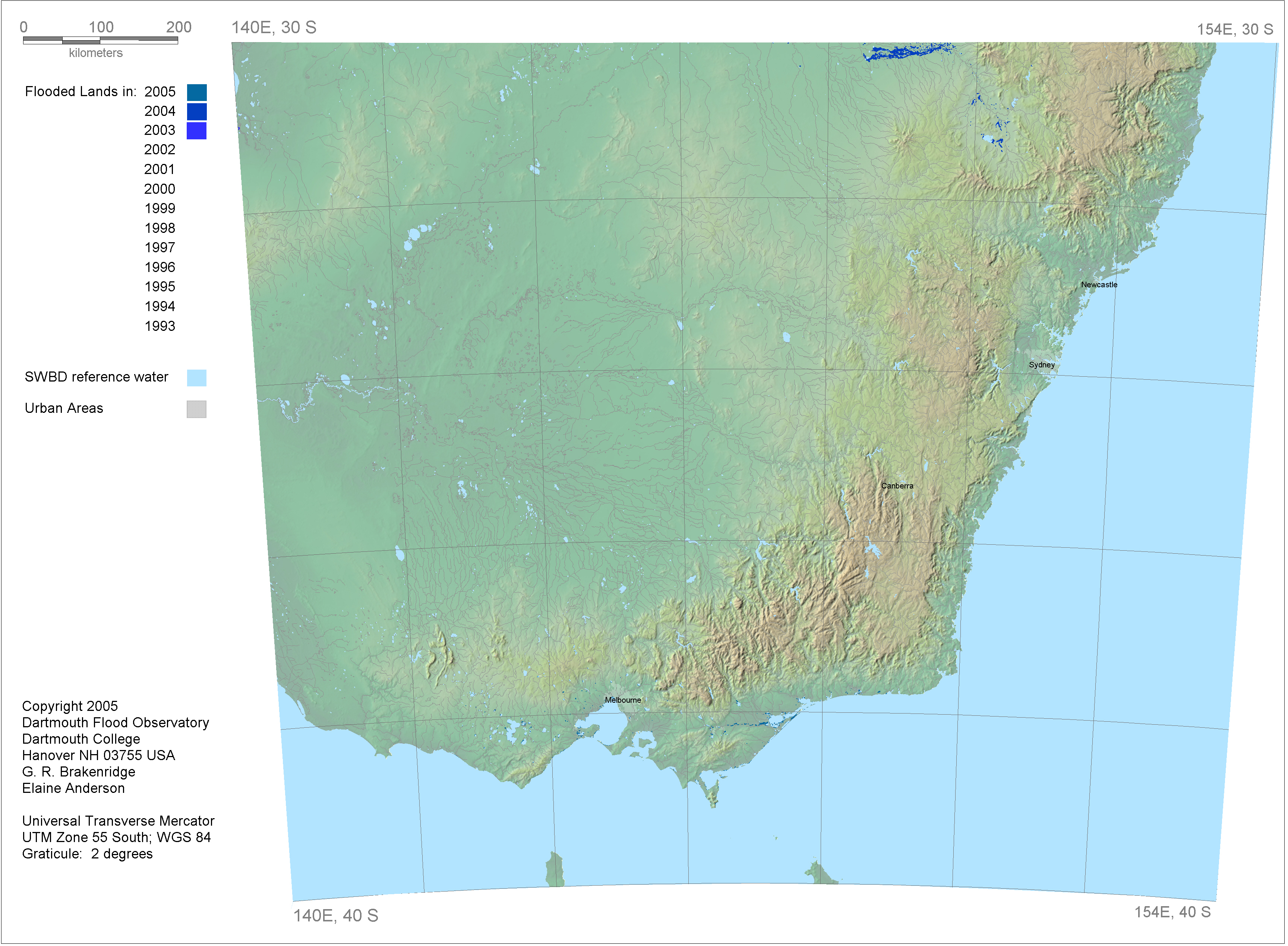Click the kilometers scale bar

[x=100, y=41]
